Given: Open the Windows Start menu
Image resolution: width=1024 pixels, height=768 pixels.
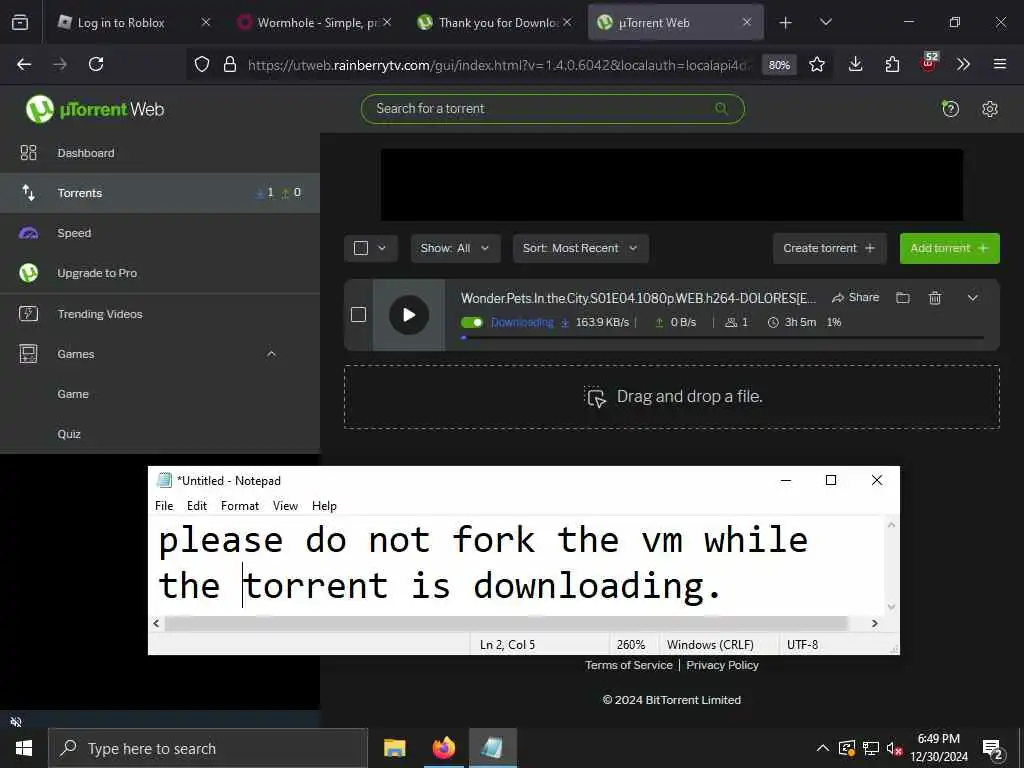Looking at the screenshot, I should coord(24,748).
